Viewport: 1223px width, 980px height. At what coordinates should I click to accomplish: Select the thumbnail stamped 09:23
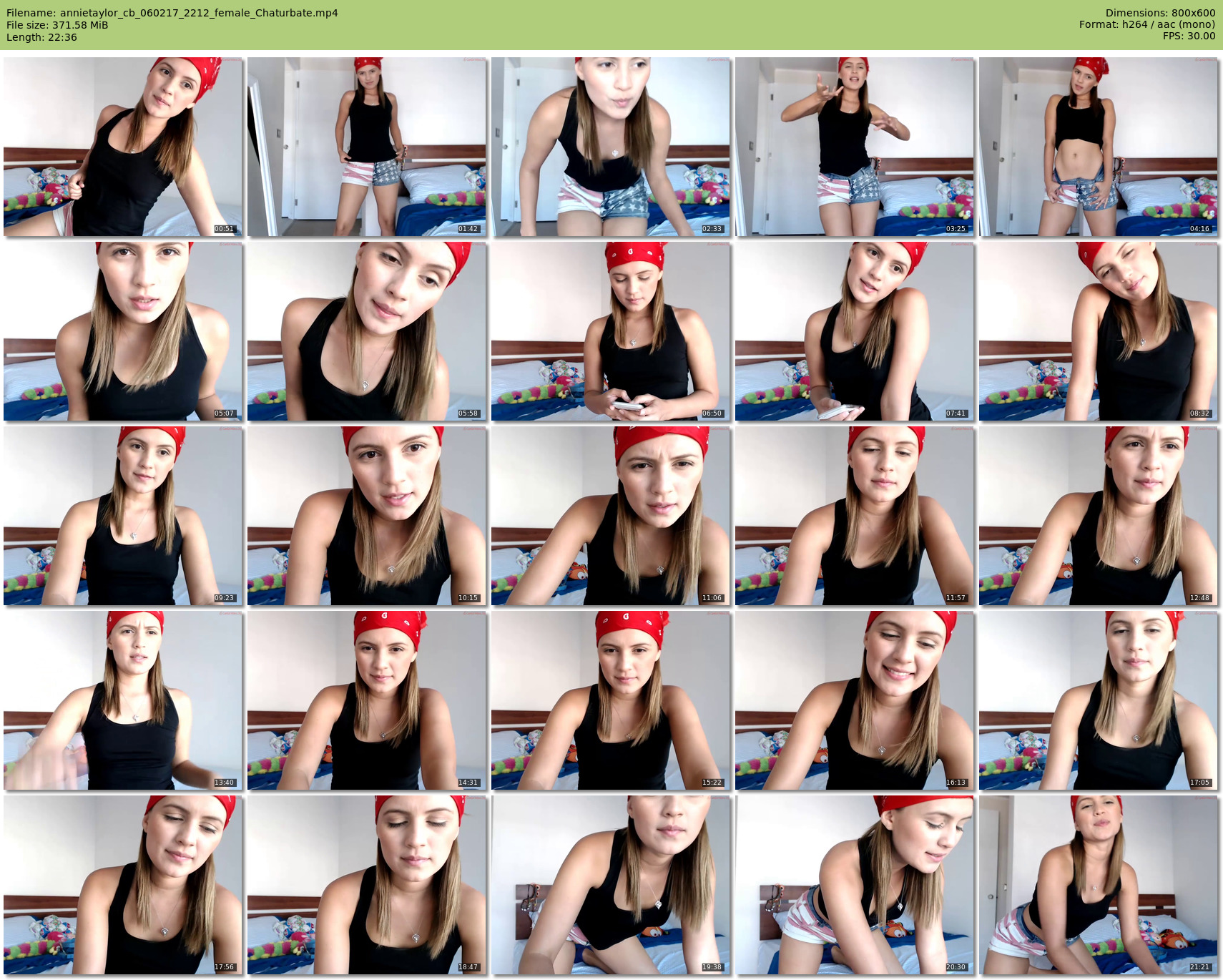tap(123, 516)
